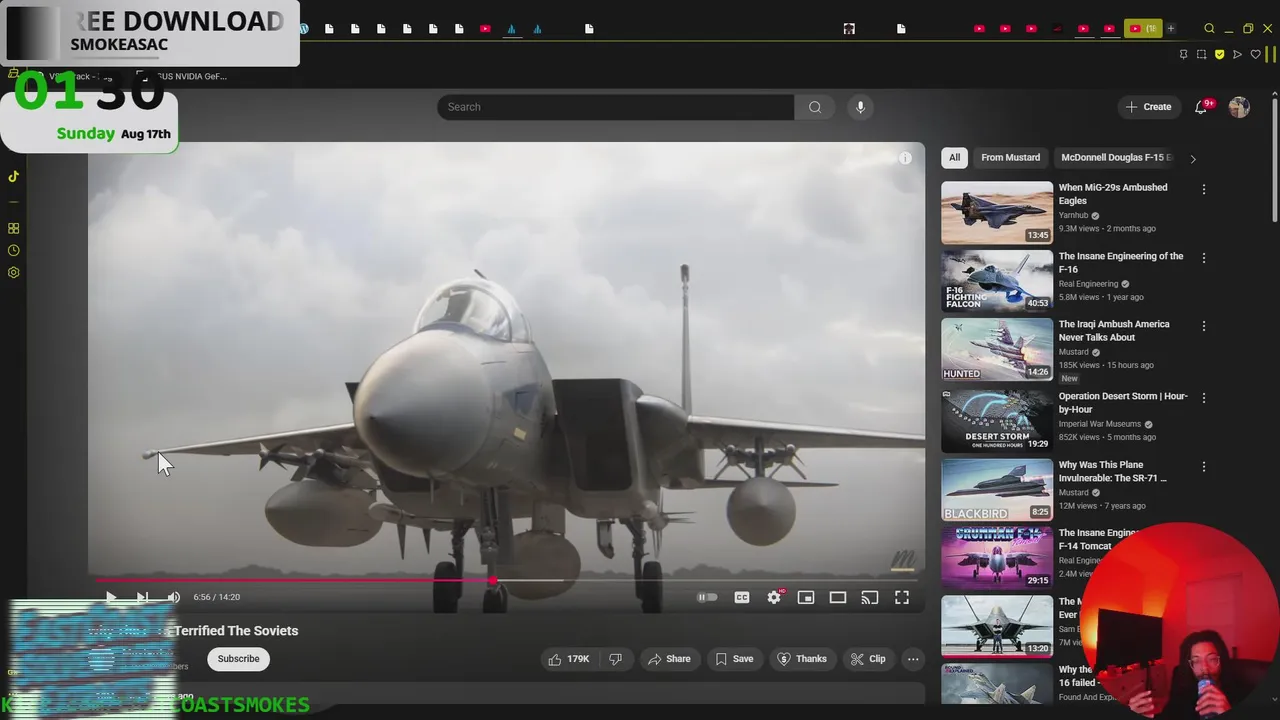Dislike the video

[x=616, y=659]
